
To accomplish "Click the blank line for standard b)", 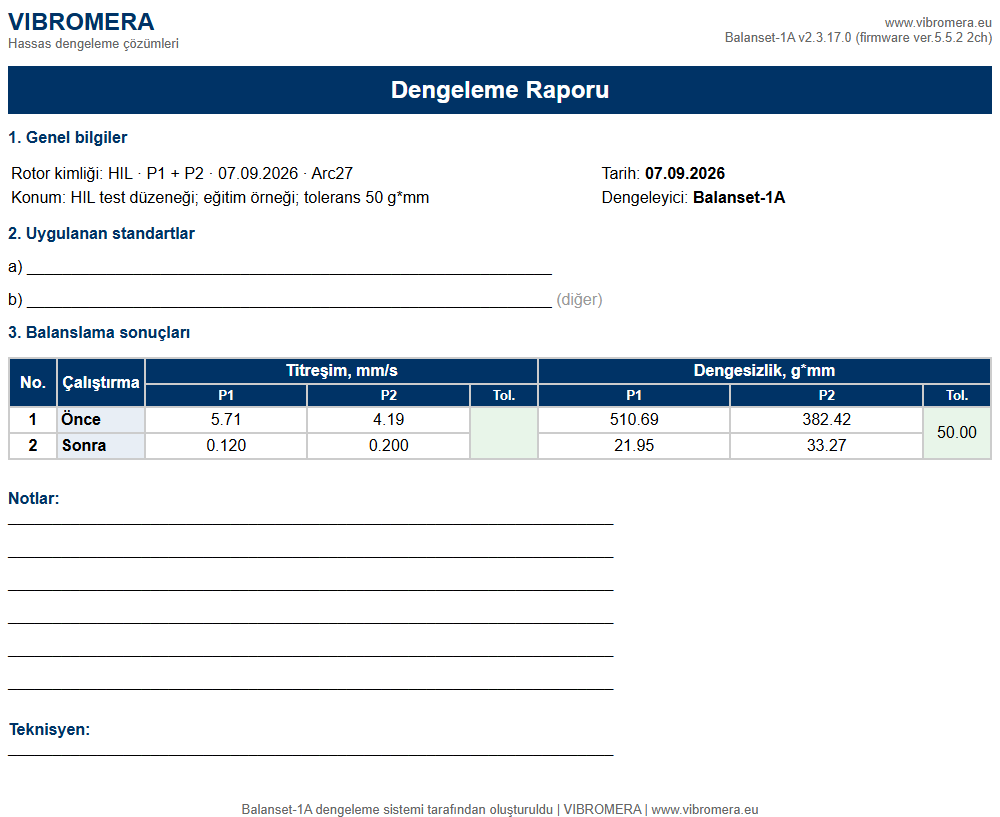I will pyautogui.click(x=289, y=302).
